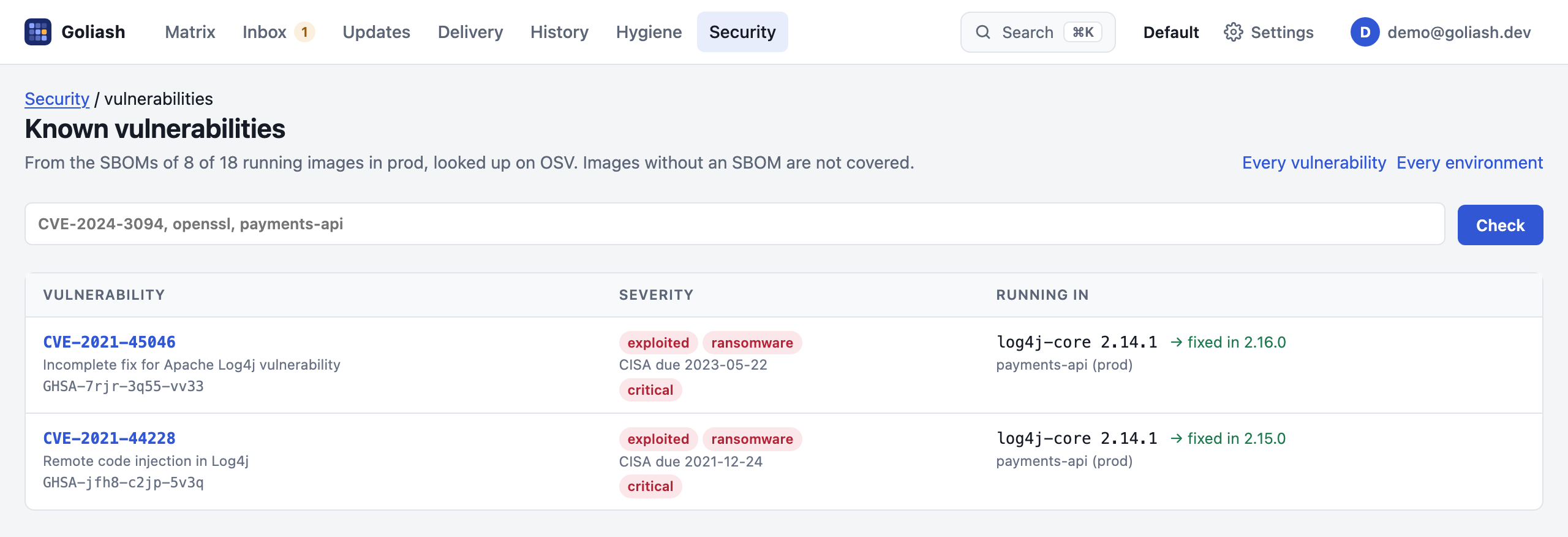Open the CVE-2021-45046 vulnerability link
This screenshot has height=537, width=1568.
(109, 342)
